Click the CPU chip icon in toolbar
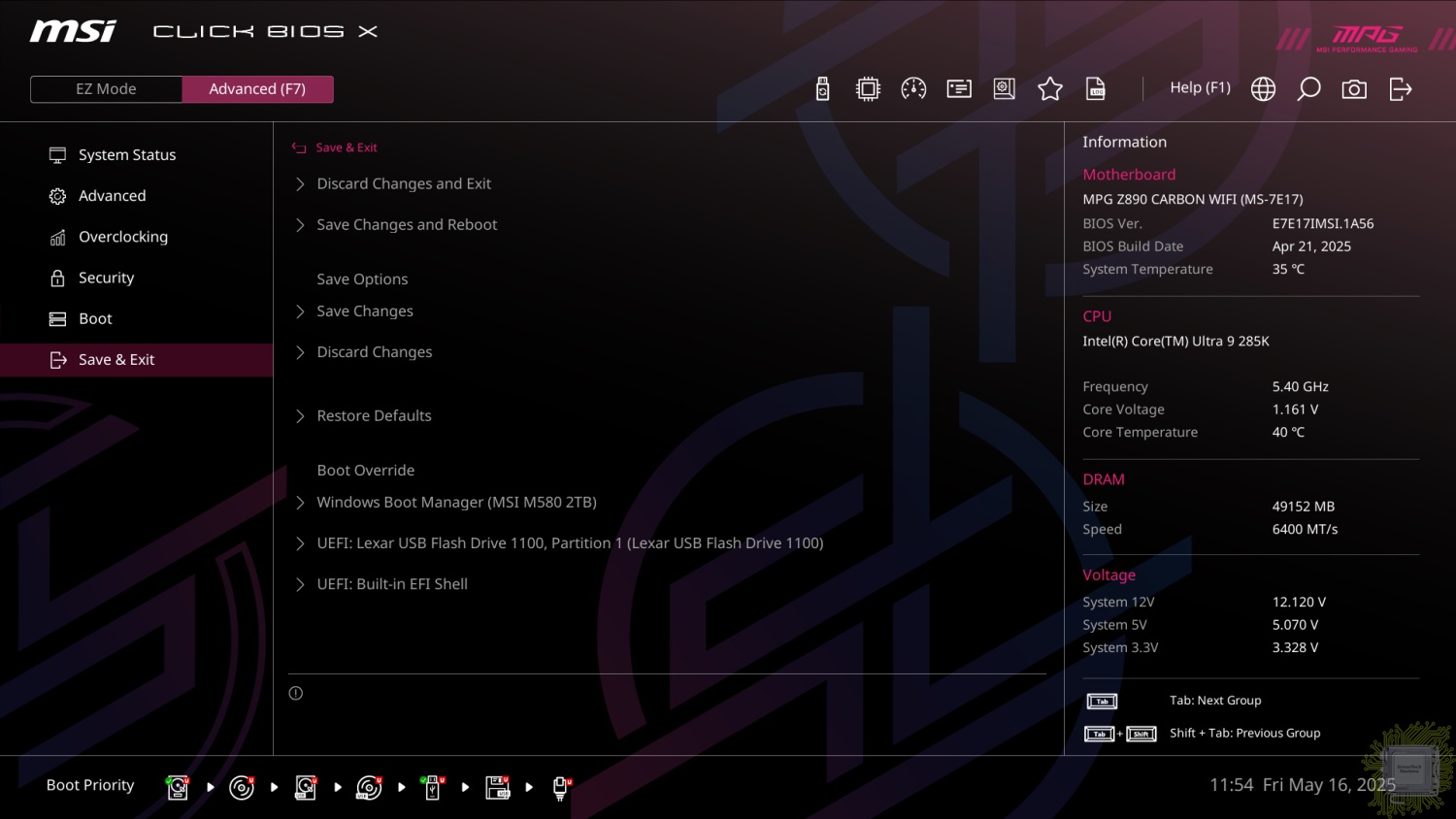This screenshot has width=1456, height=819. (x=868, y=89)
